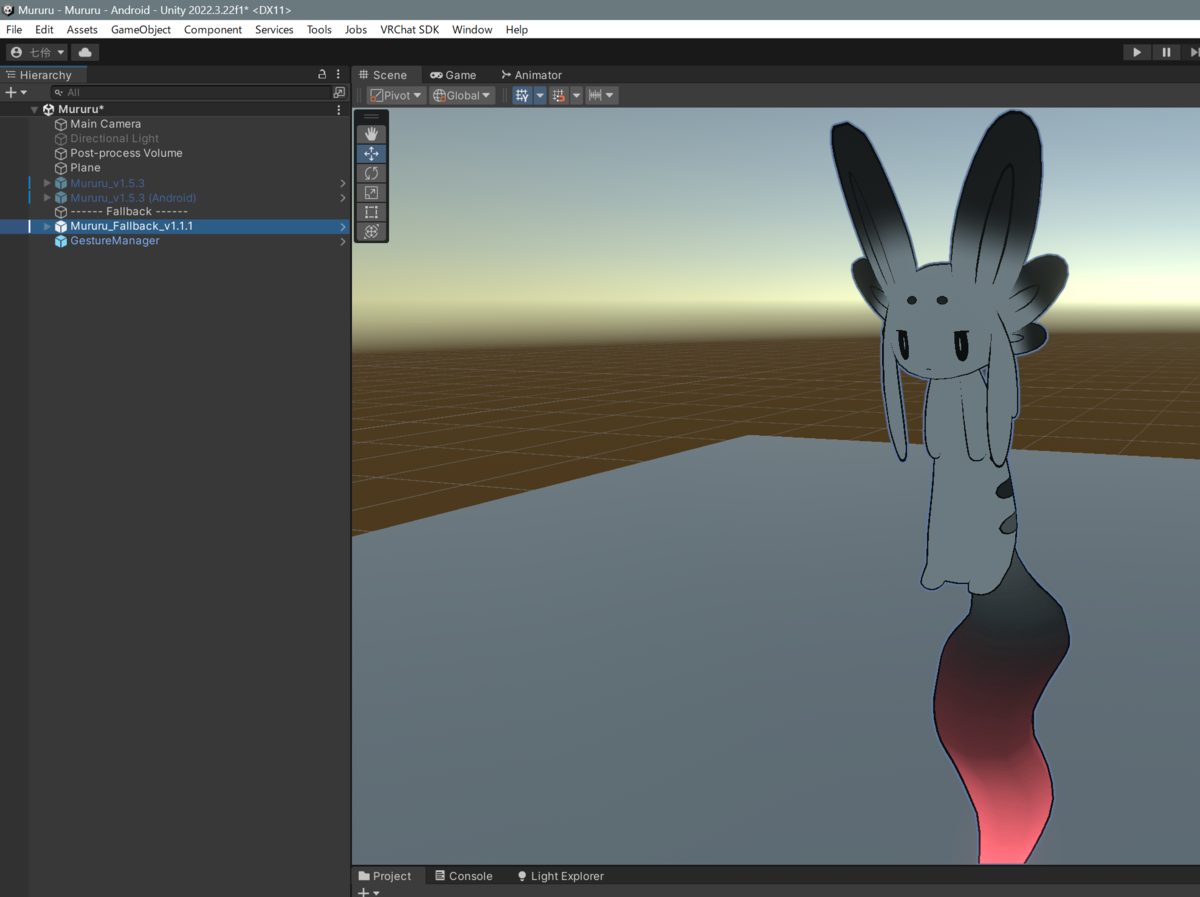1200x897 pixels.
Task: Open the GameObject menu
Action: pos(141,30)
